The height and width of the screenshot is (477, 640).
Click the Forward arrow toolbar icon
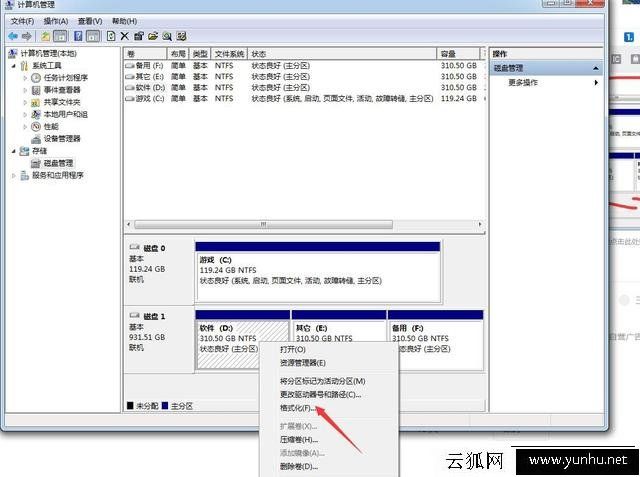(27, 36)
